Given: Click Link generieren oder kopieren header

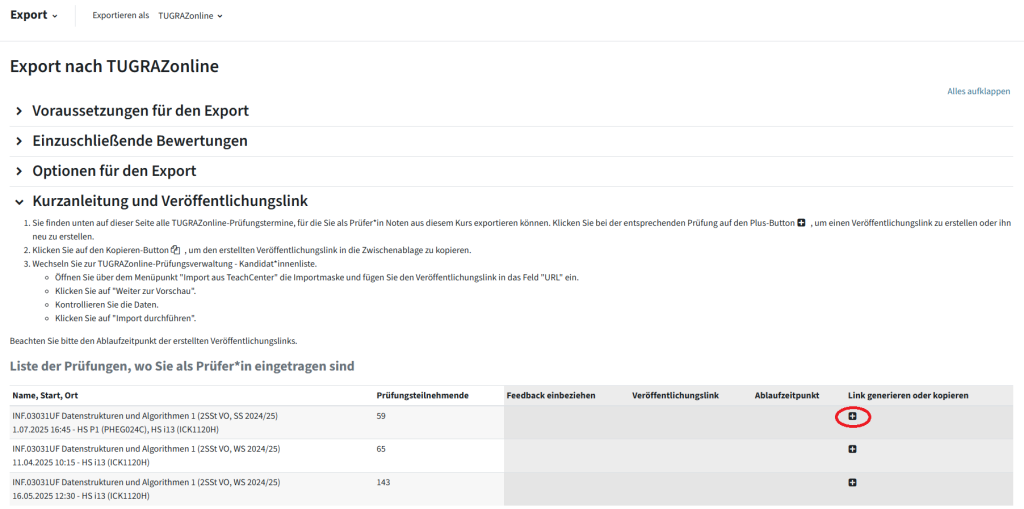Looking at the screenshot, I should point(908,396).
